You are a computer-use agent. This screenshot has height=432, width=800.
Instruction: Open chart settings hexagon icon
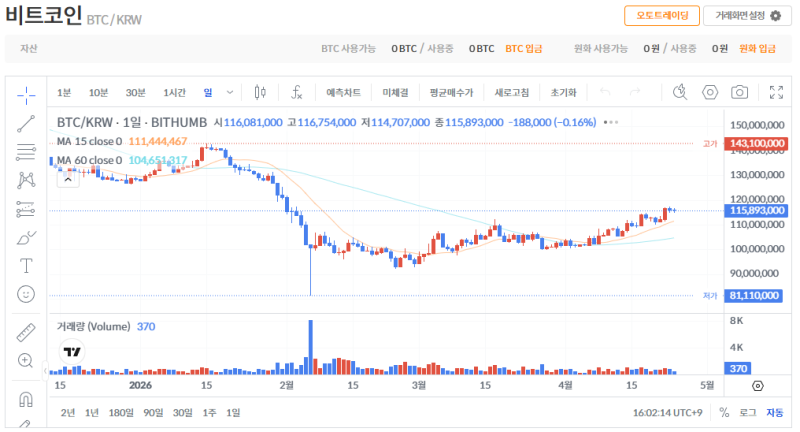[710, 92]
